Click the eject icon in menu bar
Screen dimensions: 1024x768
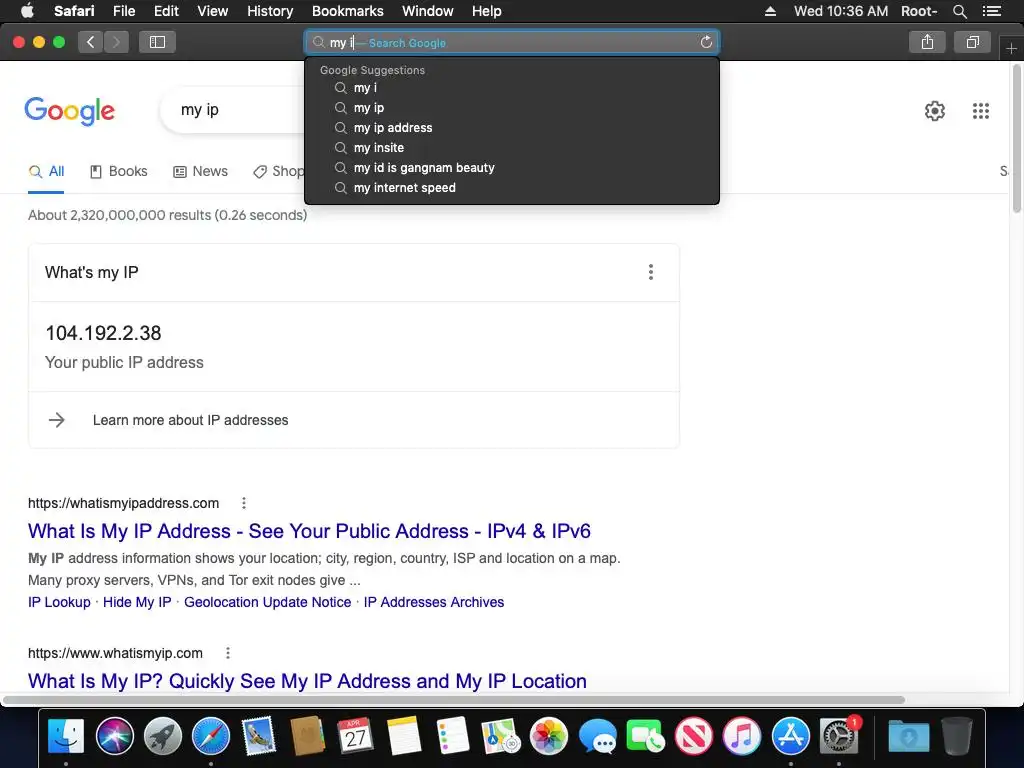point(771,11)
